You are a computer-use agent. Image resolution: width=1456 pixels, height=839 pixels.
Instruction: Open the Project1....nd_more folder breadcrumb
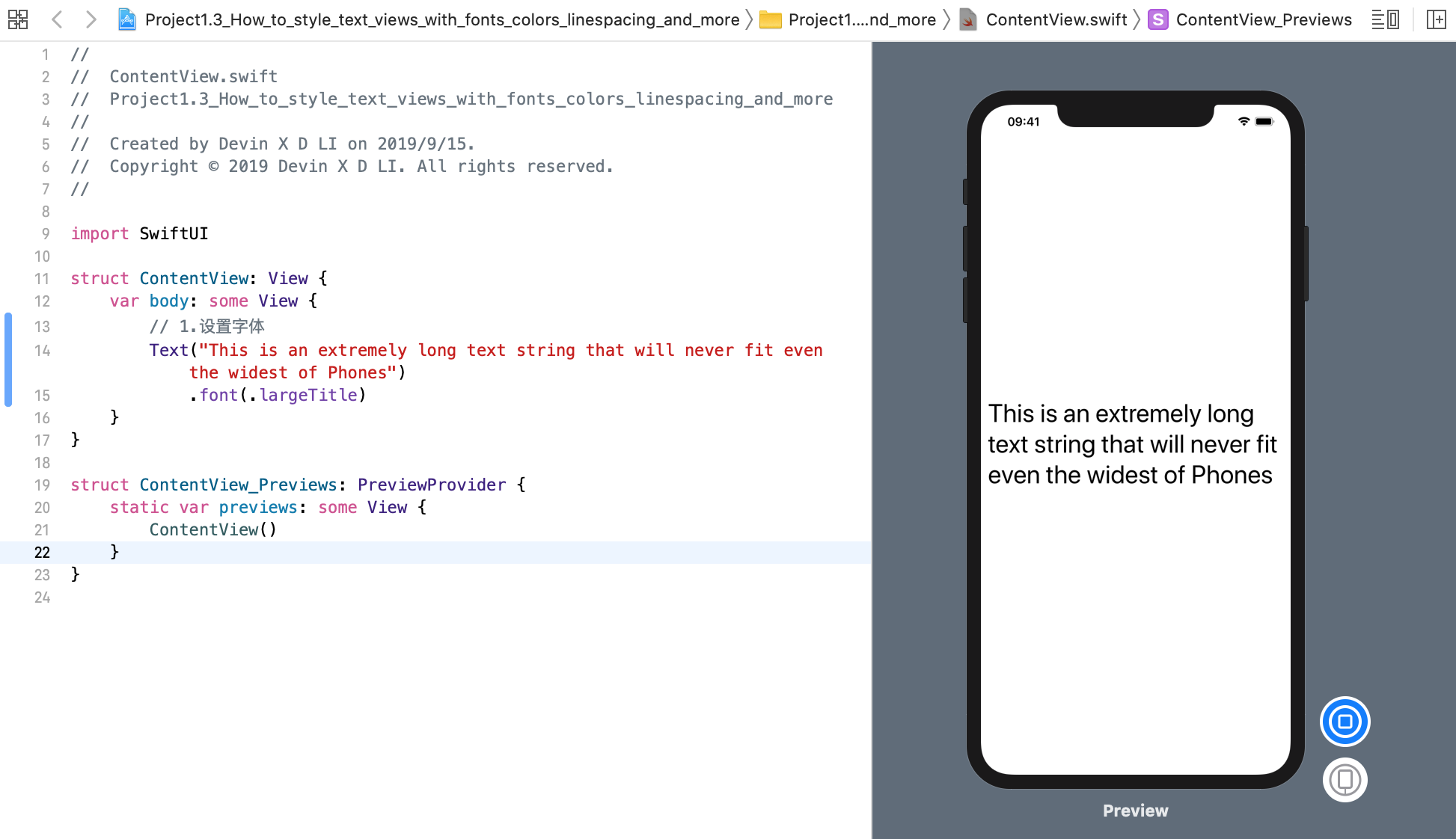pyautogui.click(x=862, y=19)
